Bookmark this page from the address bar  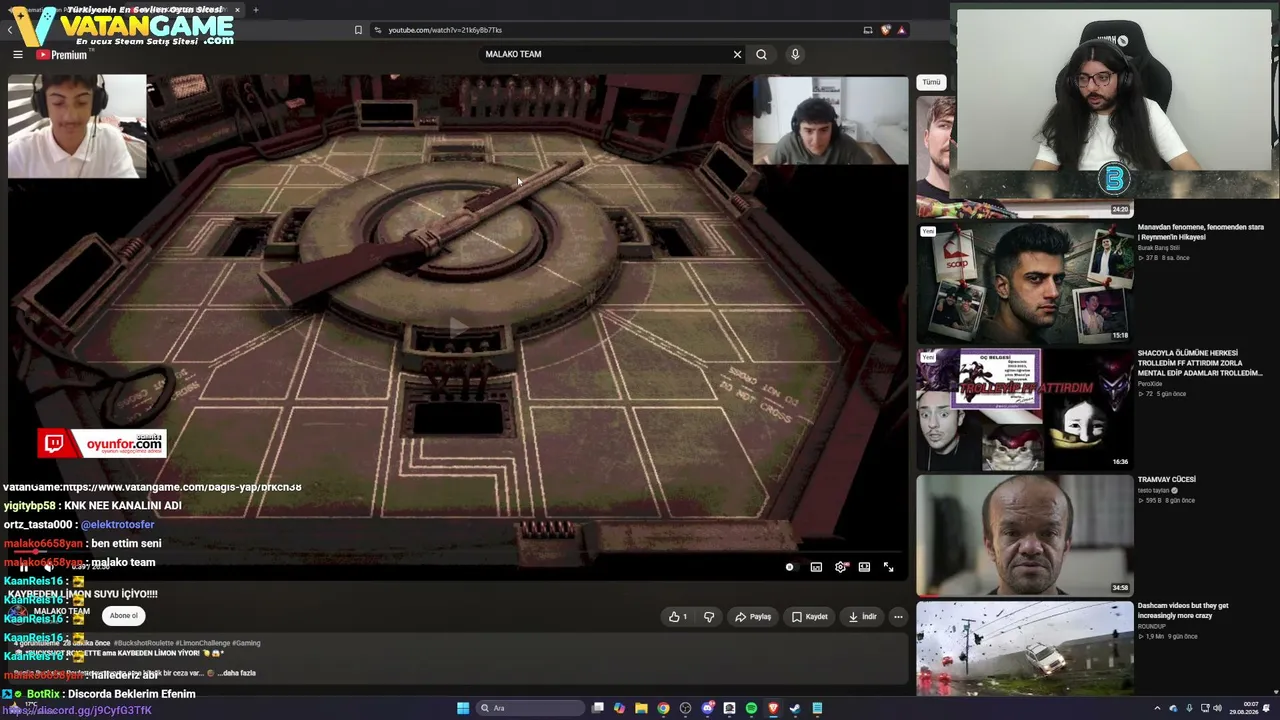click(x=358, y=30)
